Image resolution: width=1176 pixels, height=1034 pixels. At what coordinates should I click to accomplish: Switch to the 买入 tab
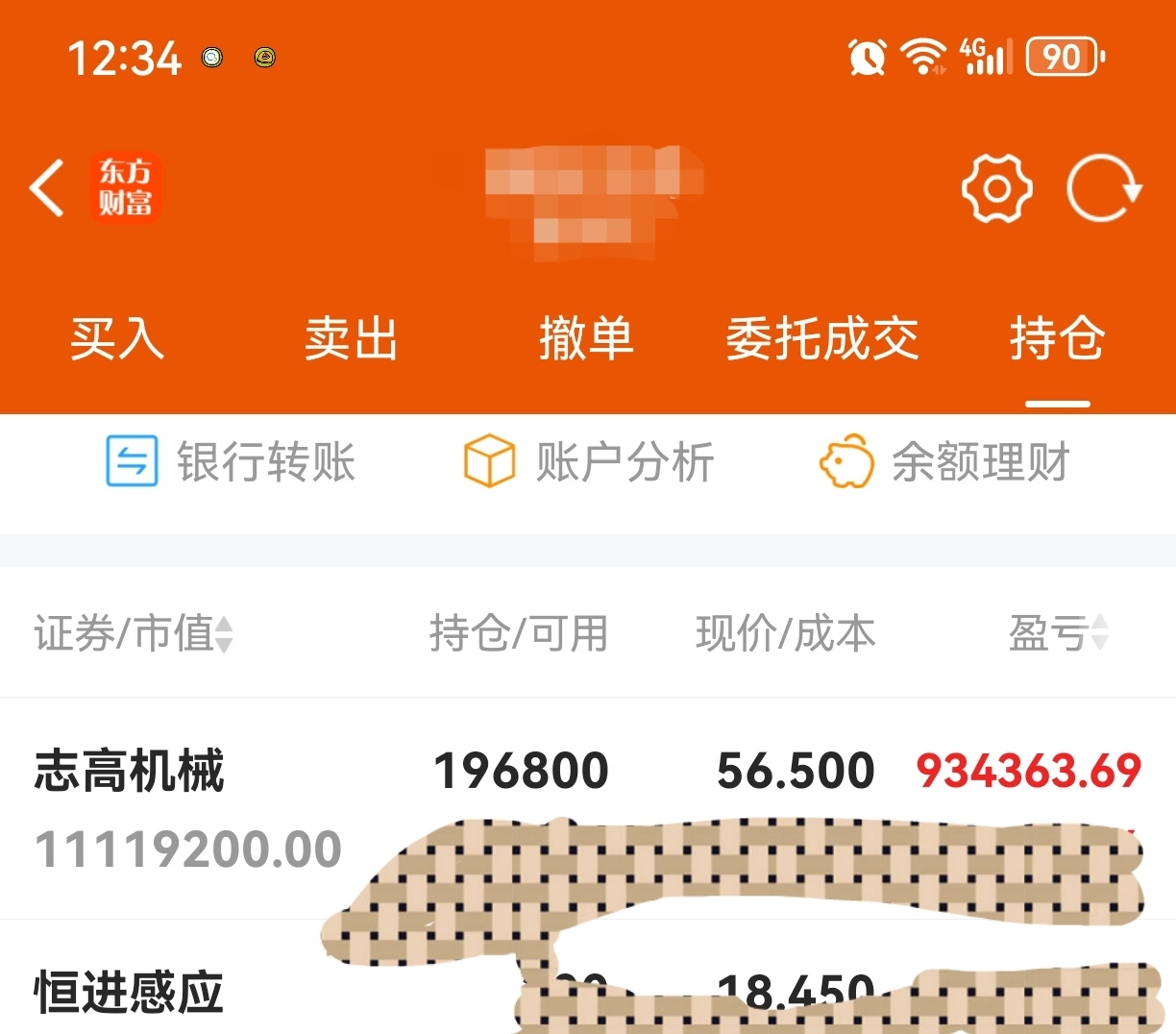(117, 338)
